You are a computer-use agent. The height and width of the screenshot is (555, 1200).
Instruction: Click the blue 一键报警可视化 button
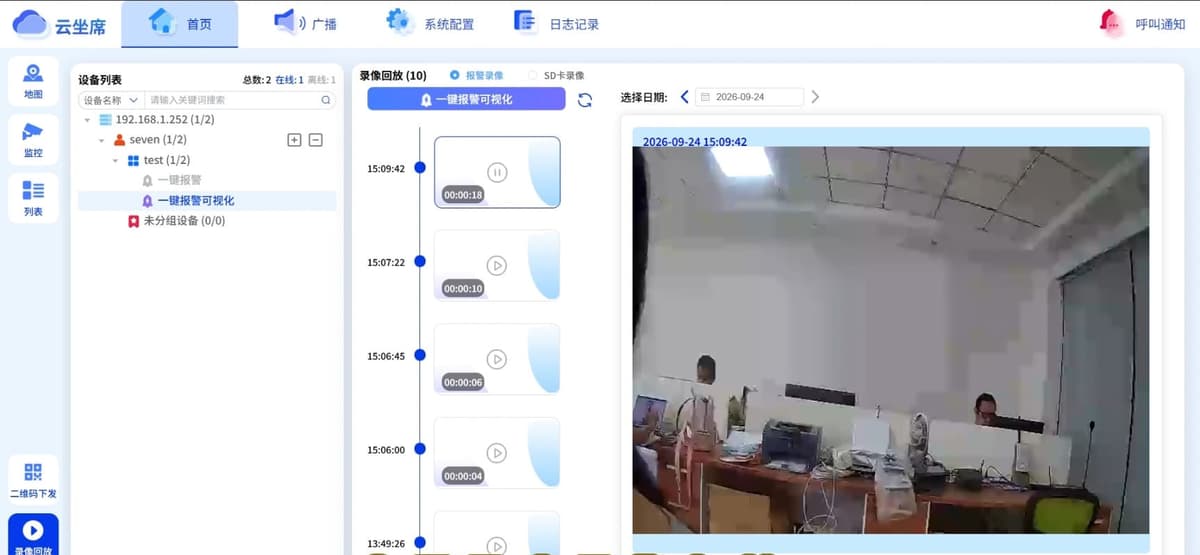(466, 99)
